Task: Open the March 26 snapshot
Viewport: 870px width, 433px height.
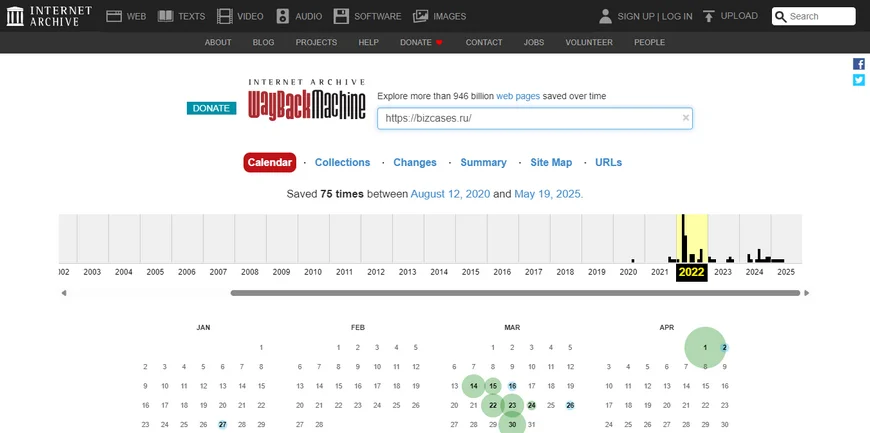Action: tap(570, 405)
